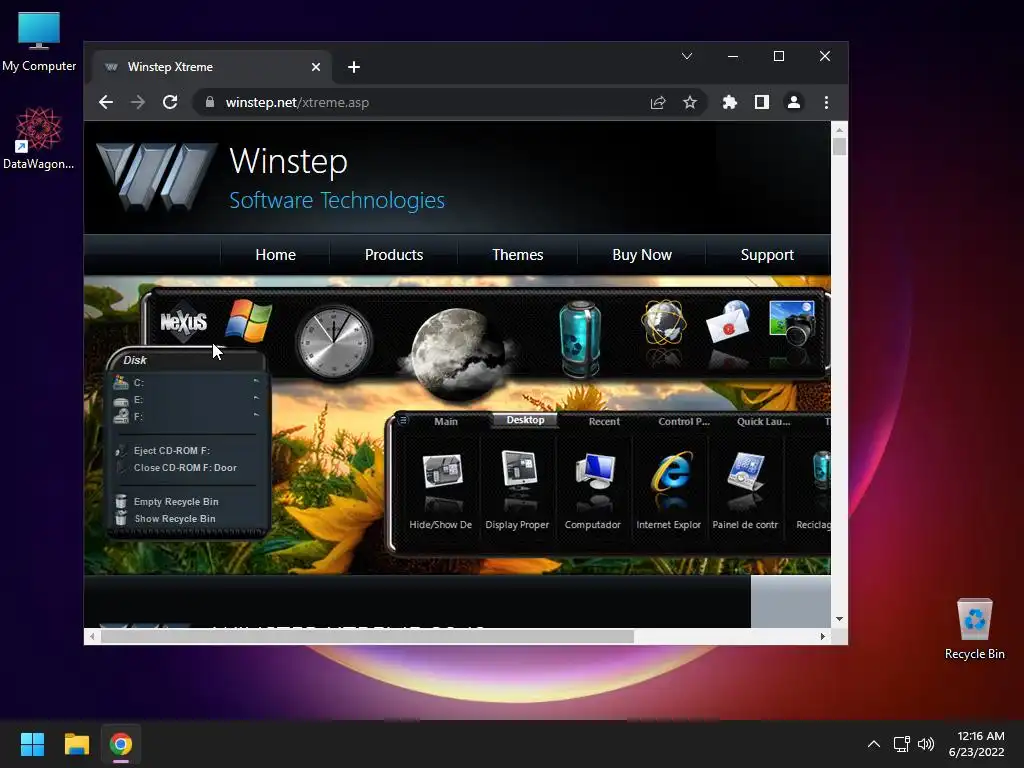Click the mail envelope dock icon
Image resolution: width=1024 pixels, height=768 pixels.
click(x=728, y=322)
